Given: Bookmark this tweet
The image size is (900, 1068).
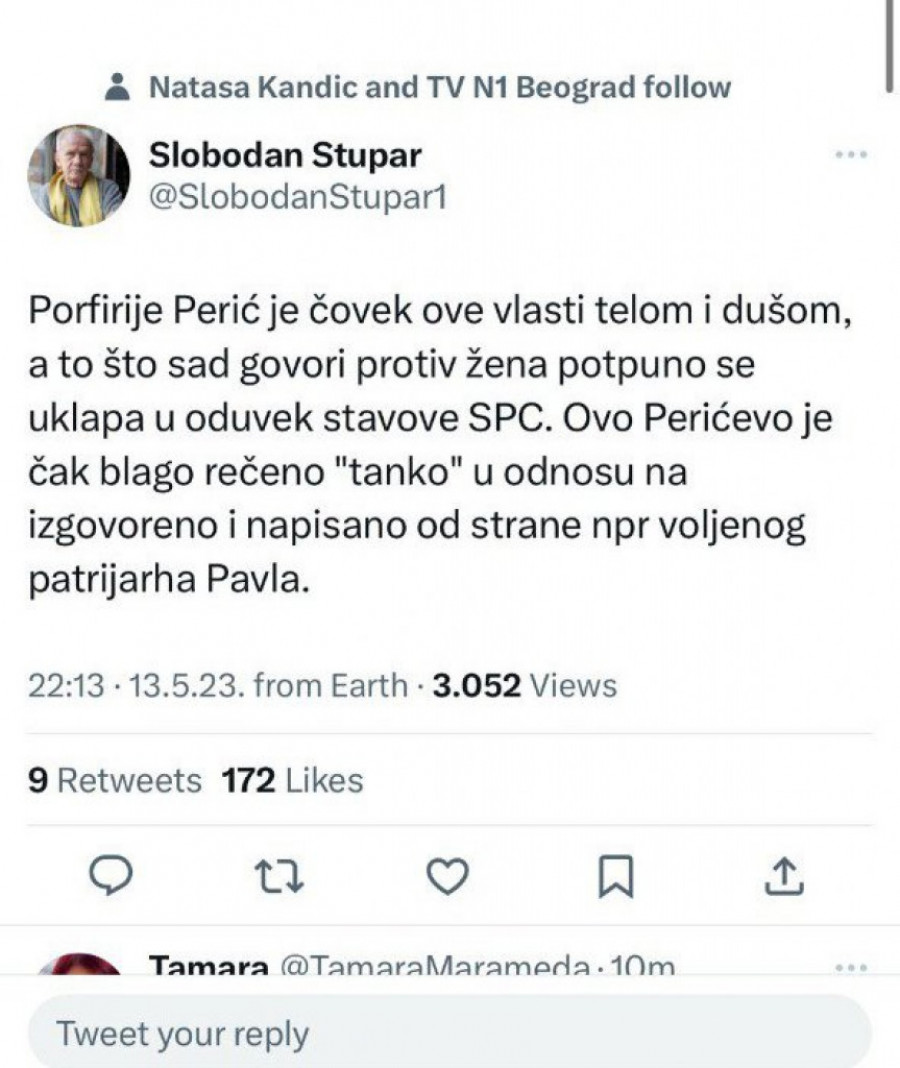Looking at the screenshot, I should coord(616,877).
